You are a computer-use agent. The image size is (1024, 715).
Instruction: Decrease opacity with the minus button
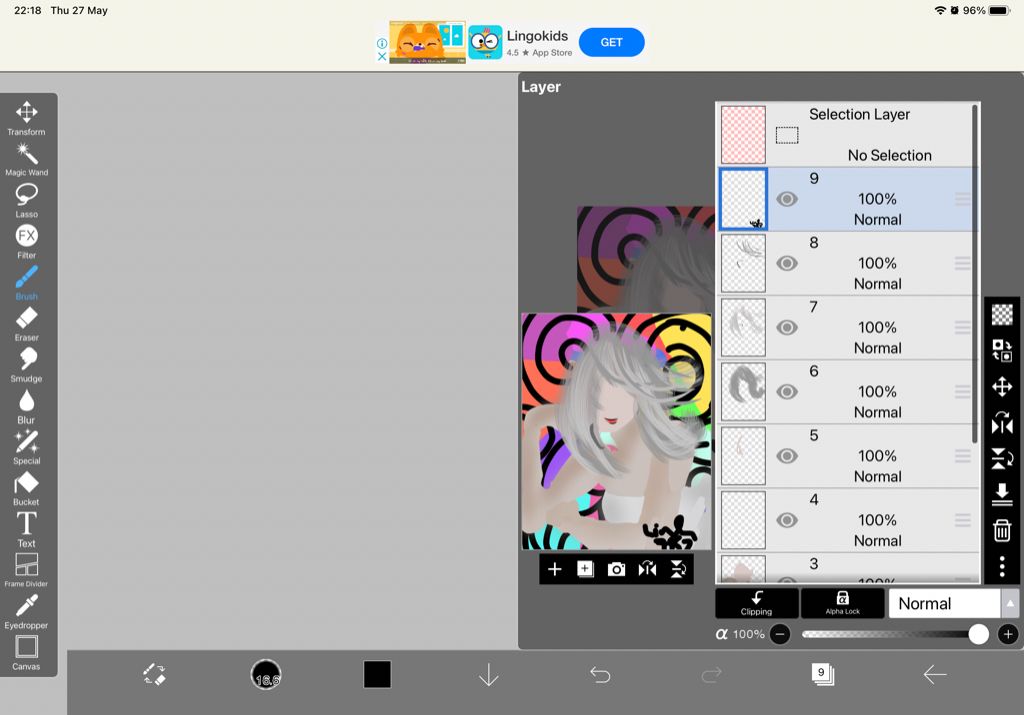pos(780,634)
